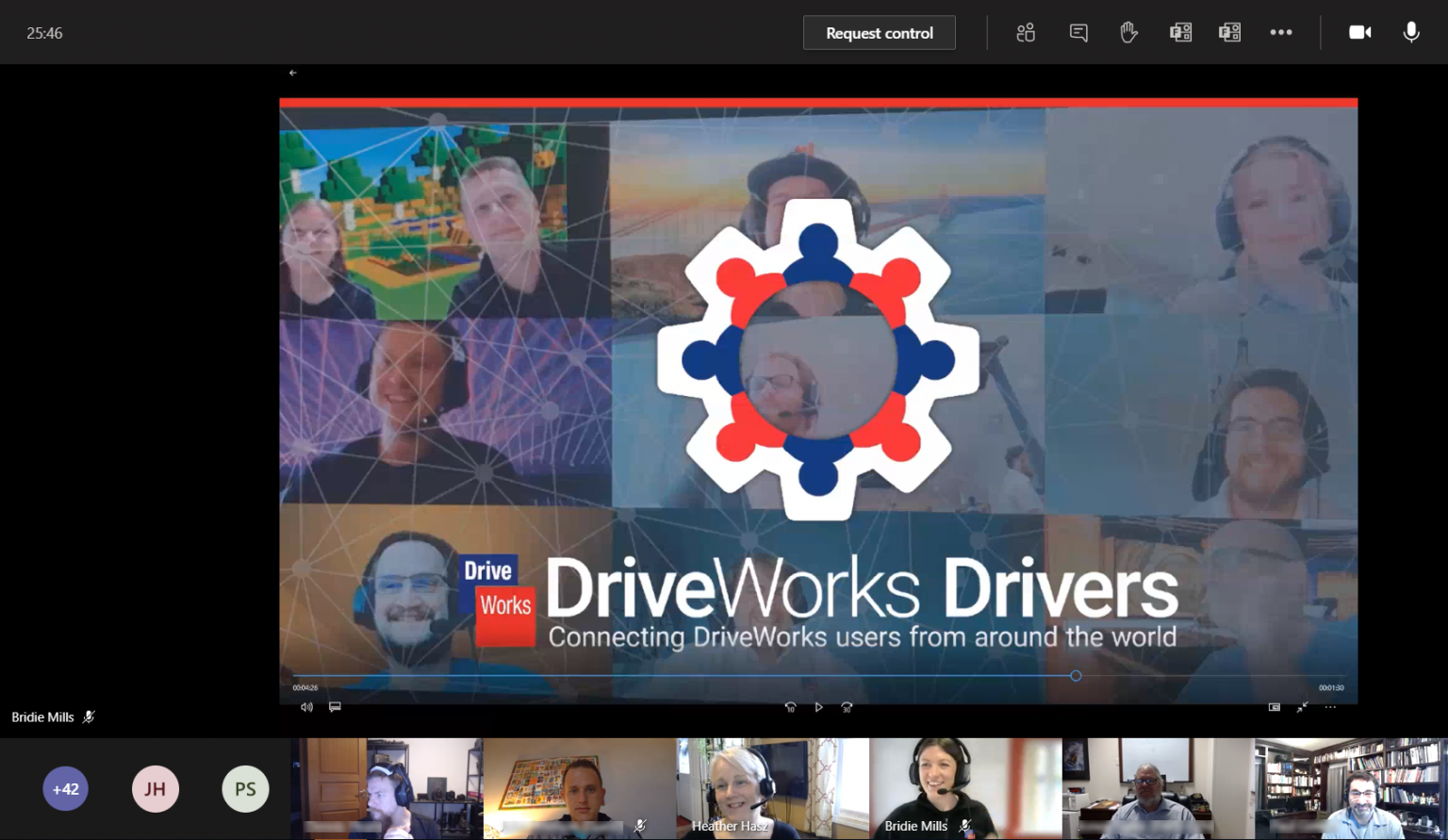The width and height of the screenshot is (1448, 840).
Task: Mute the shared video's volume
Action: [306, 706]
